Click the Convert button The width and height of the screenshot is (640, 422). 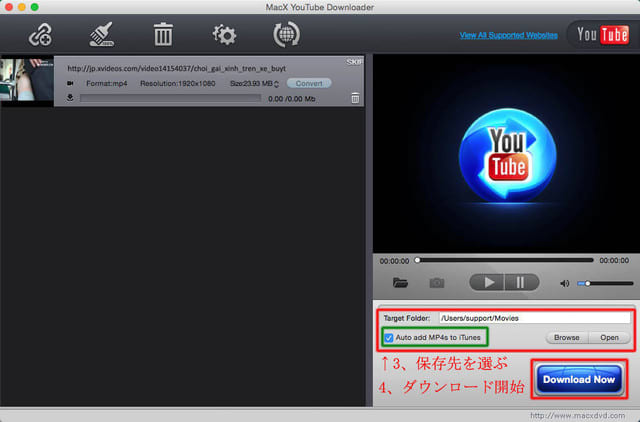(x=309, y=83)
